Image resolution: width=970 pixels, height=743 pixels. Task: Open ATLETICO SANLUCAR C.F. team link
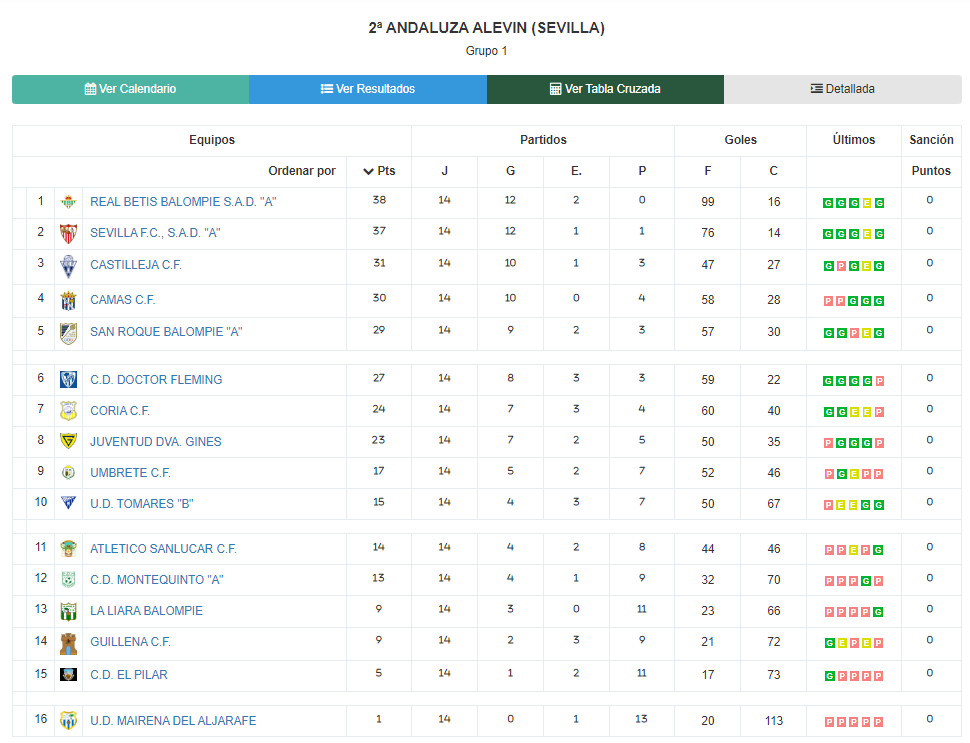163,549
